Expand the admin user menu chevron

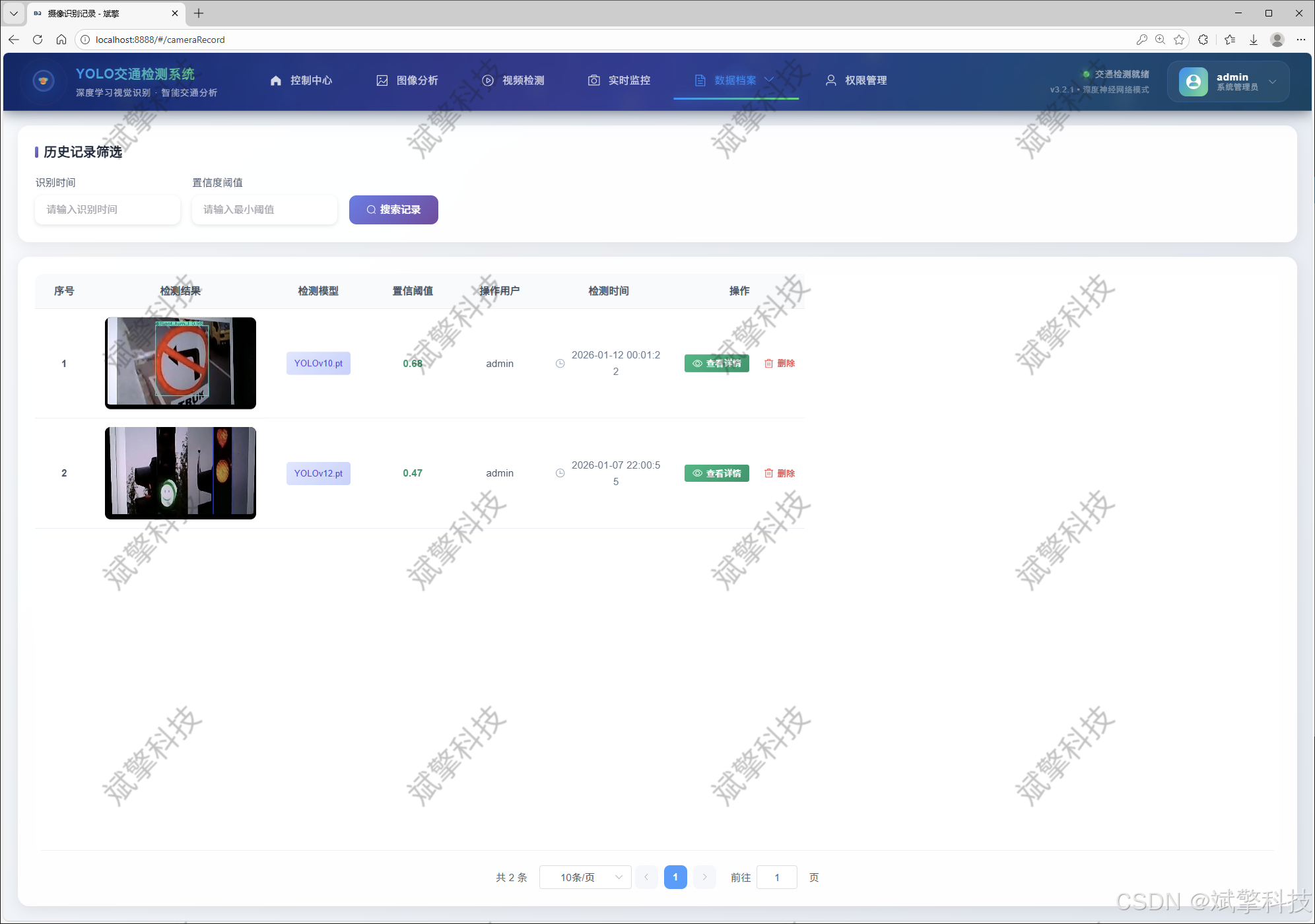coord(1272,81)
